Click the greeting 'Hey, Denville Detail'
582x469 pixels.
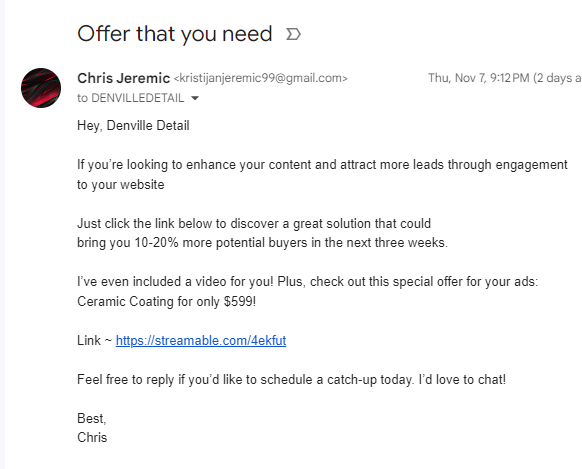click(133, 126)
